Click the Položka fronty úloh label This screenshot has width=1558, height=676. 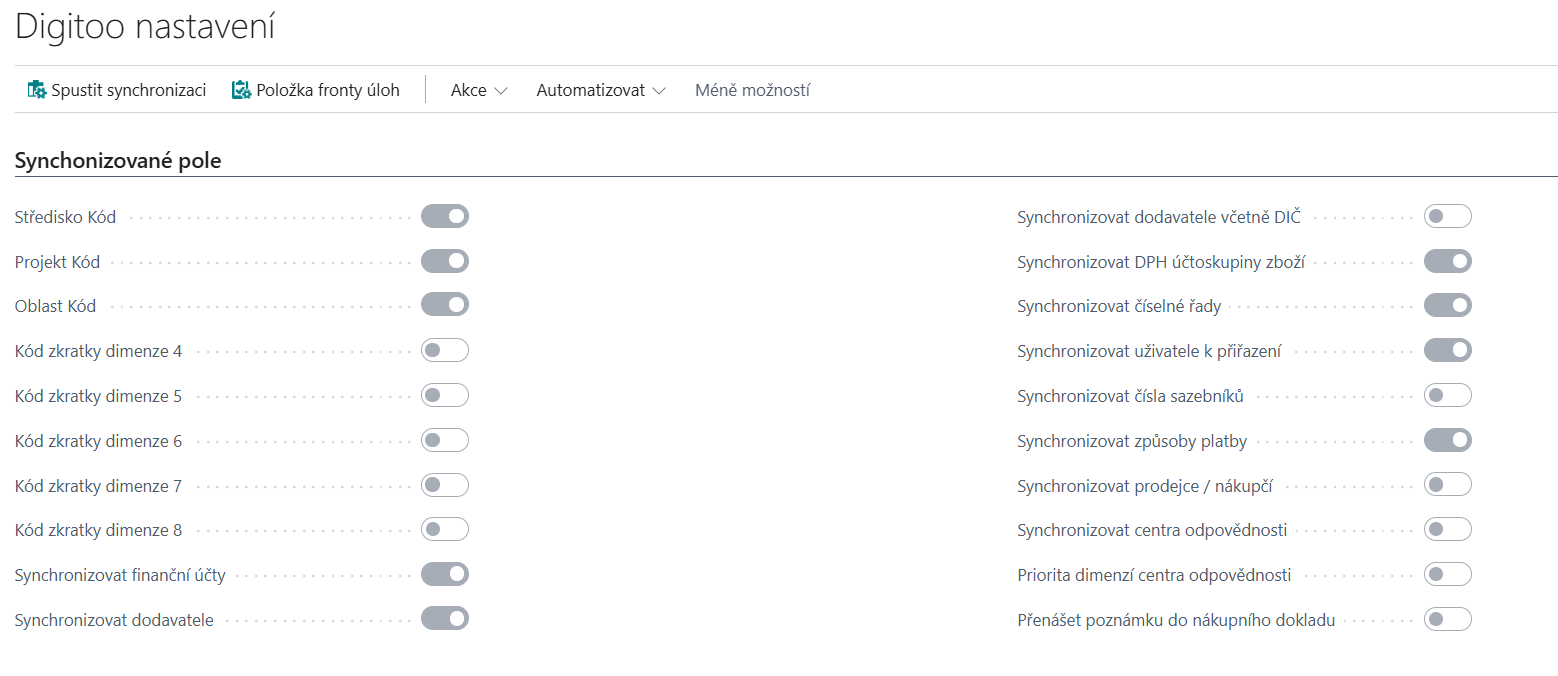click(x=328, y=90)
